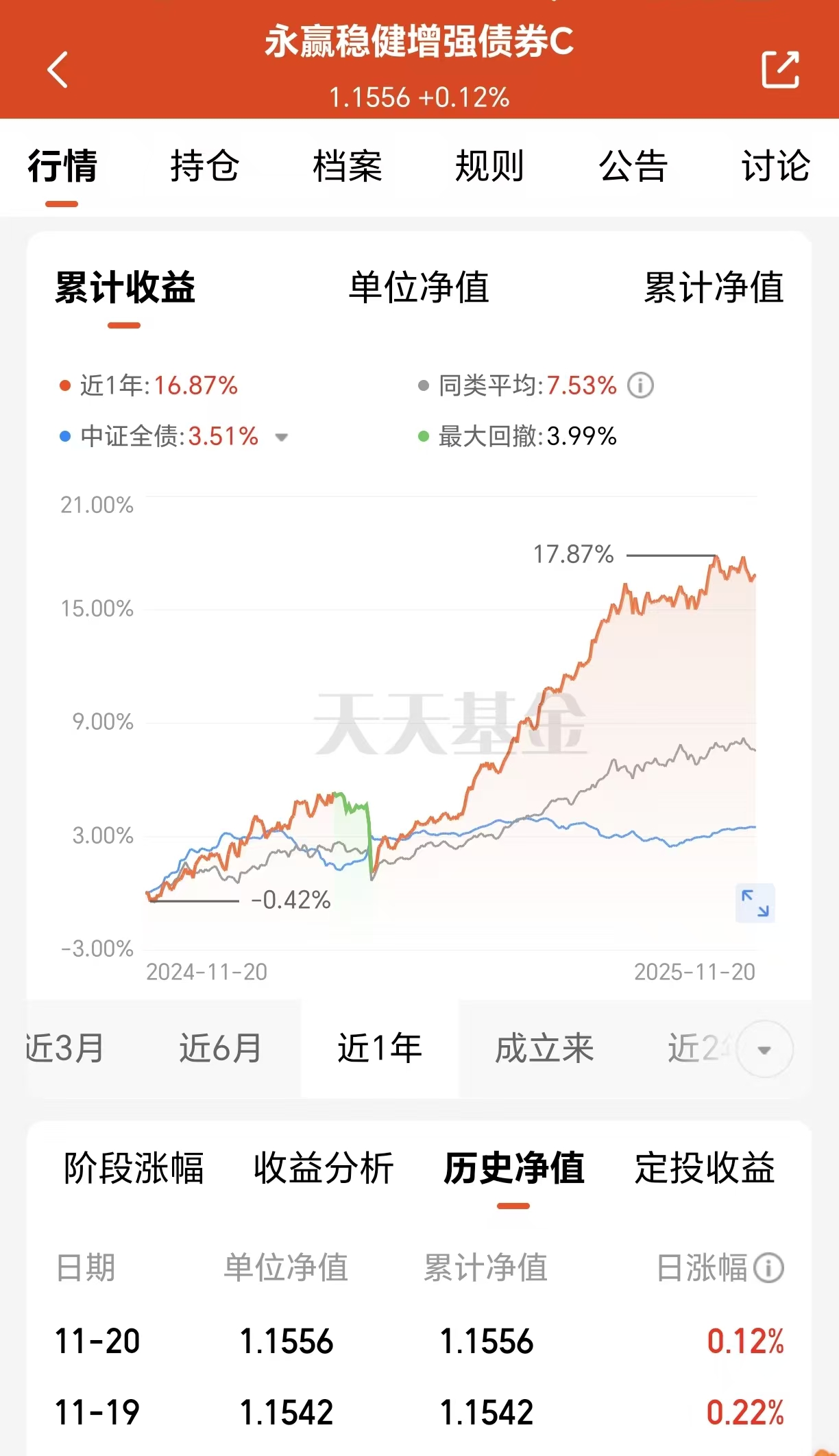Open 收益分析 section

[x=324, y=1168]
